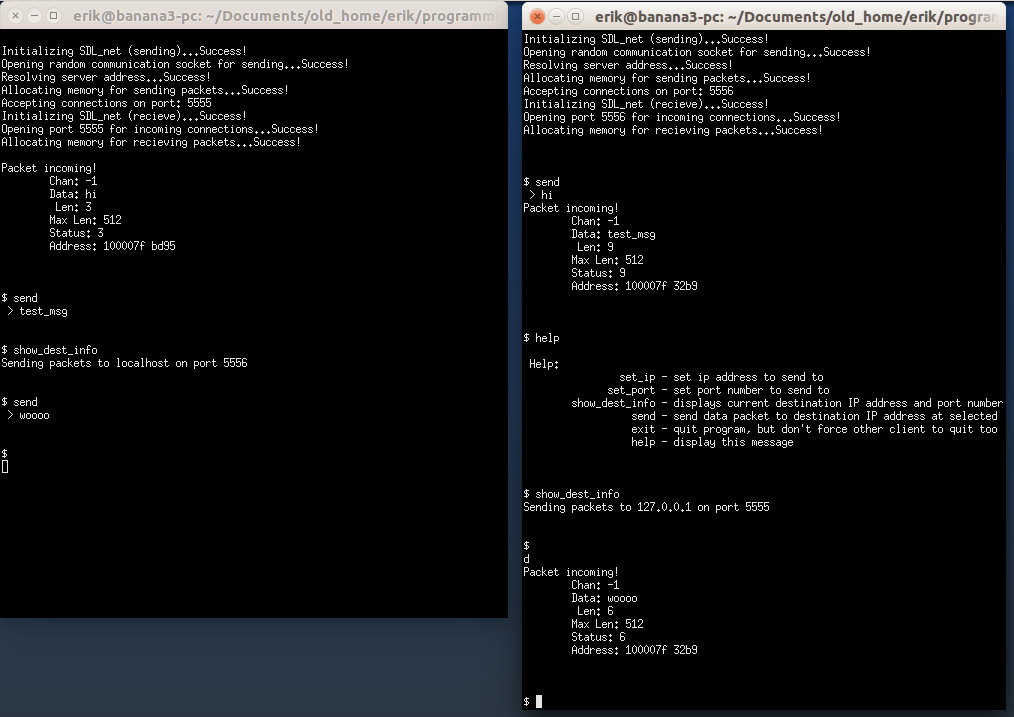
Task: Click the 'set_ip' help entry in right terminal
Action: [721, 377]
